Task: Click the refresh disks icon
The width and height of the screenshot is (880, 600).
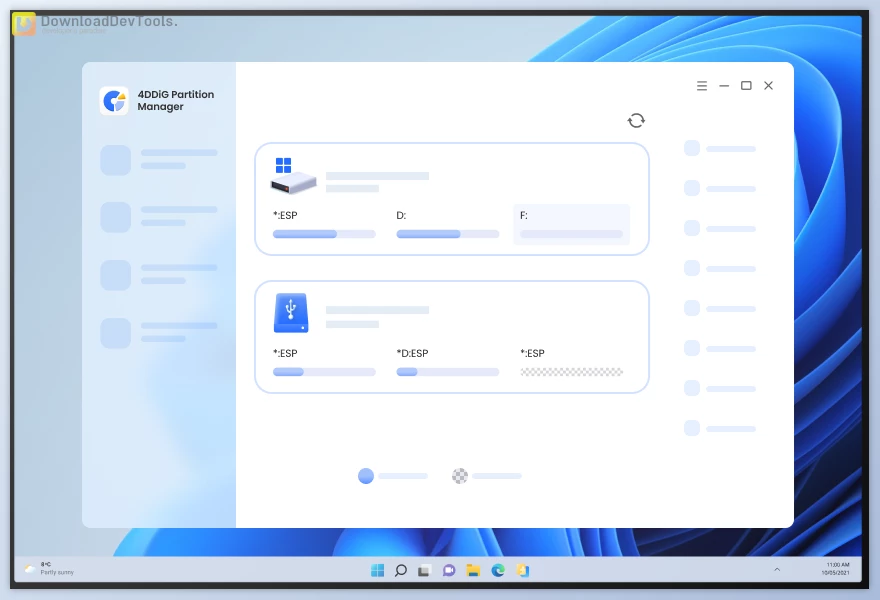Action: (637, 119)
